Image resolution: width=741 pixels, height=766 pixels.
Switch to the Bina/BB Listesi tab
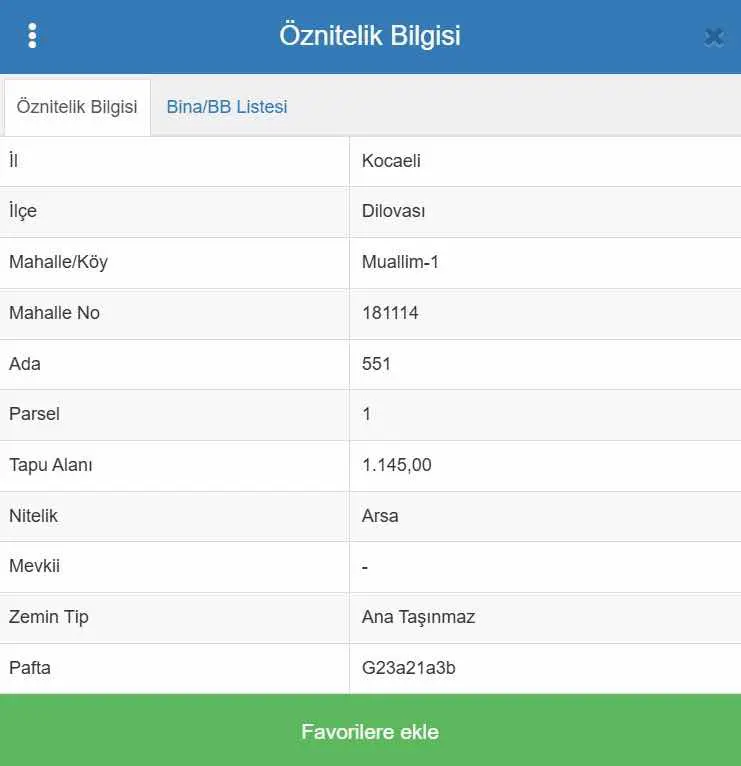227,106
